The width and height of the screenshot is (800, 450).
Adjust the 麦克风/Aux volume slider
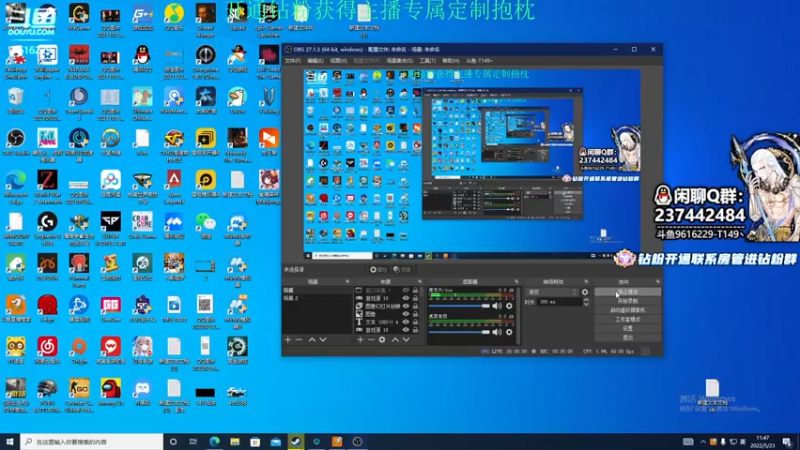click(459, 306)
